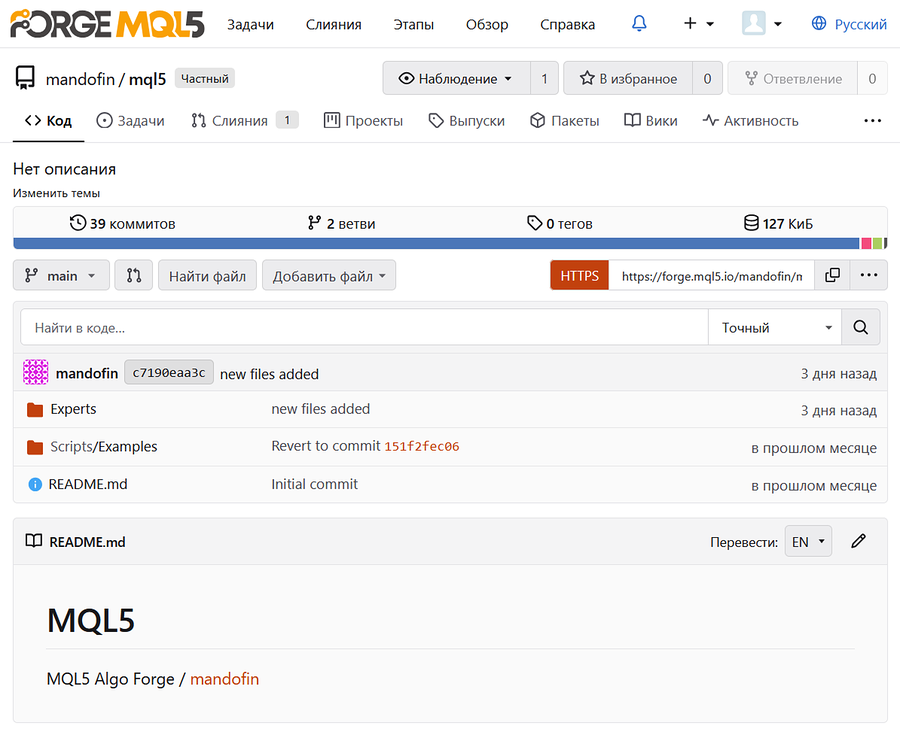Image resolution: width=900 pixels, height=735 pixels.
Task: Open the EN translate language dropdown
Action: (808, 541)
